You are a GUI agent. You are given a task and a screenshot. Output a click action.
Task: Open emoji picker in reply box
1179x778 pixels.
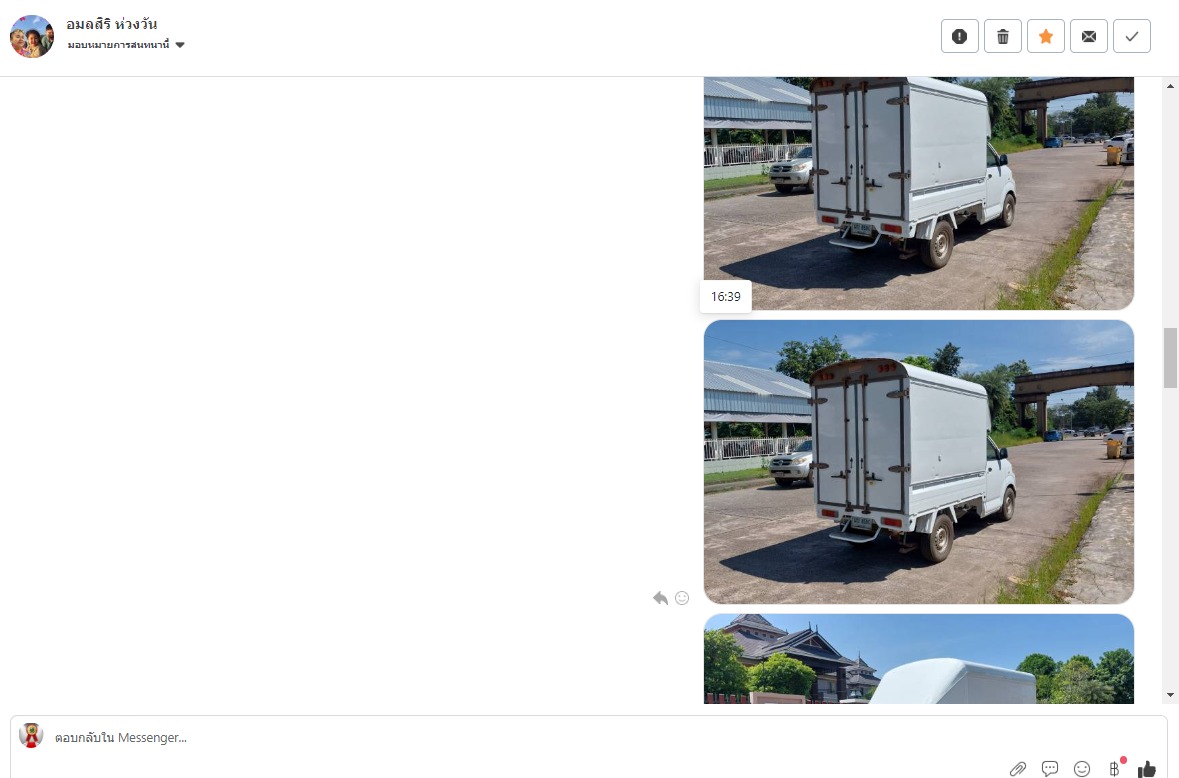tap(1082, 768)
